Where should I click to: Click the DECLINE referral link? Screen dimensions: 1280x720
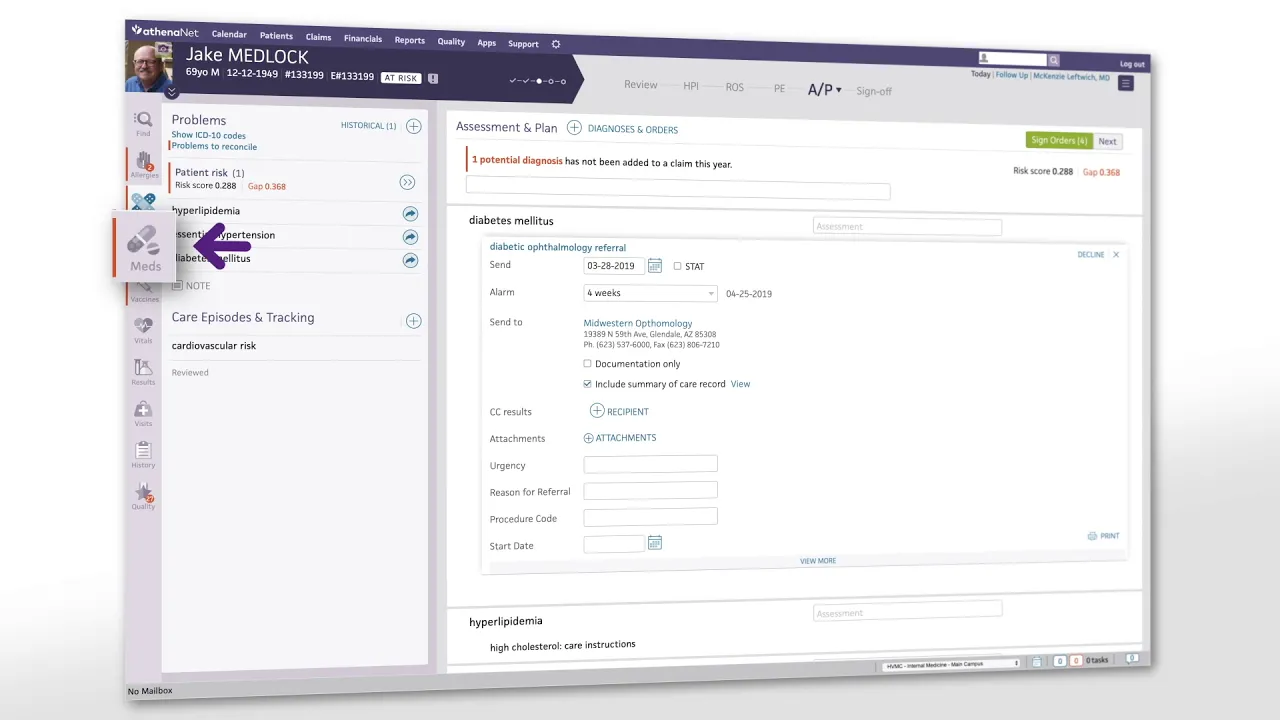(1091, 255)
